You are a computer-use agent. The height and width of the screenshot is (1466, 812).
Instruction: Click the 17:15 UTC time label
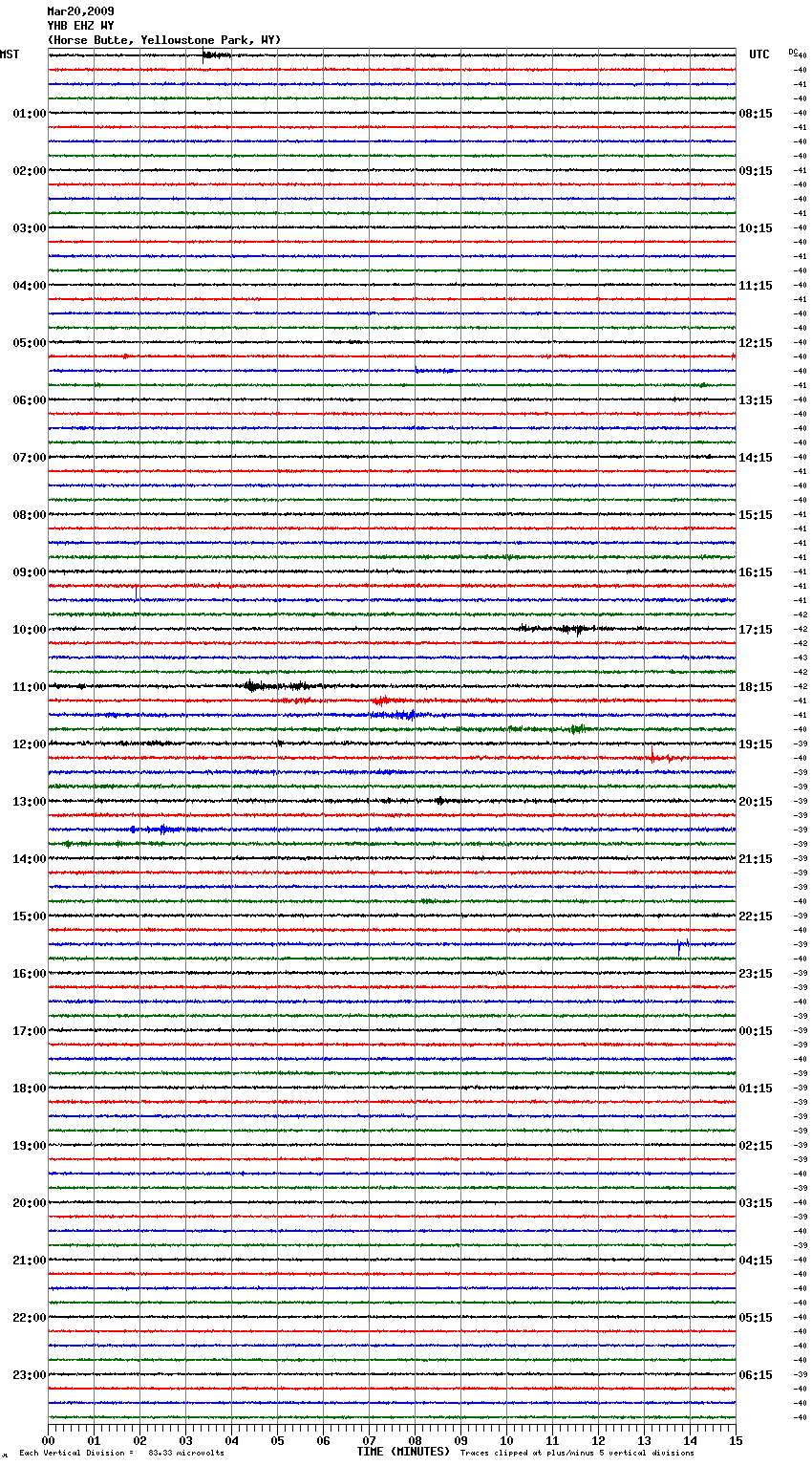click(756, 630)
